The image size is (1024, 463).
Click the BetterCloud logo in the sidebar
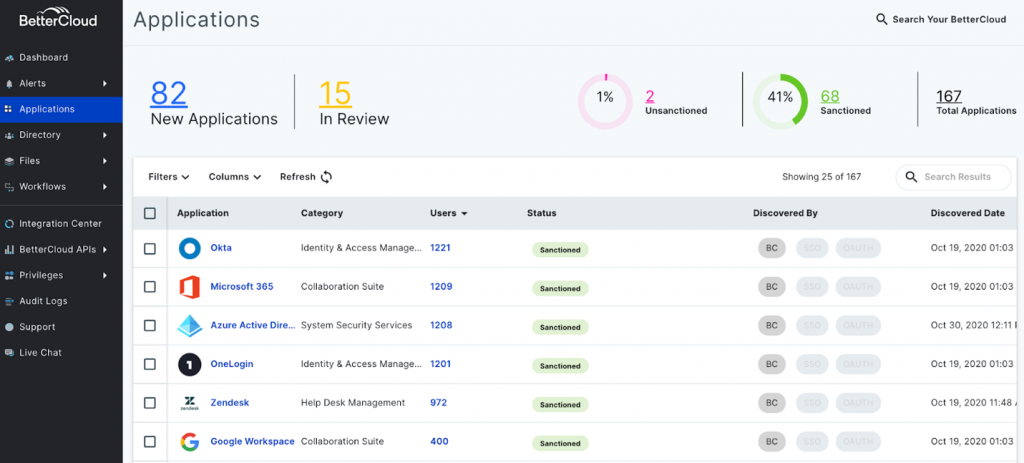pos(60,18)
